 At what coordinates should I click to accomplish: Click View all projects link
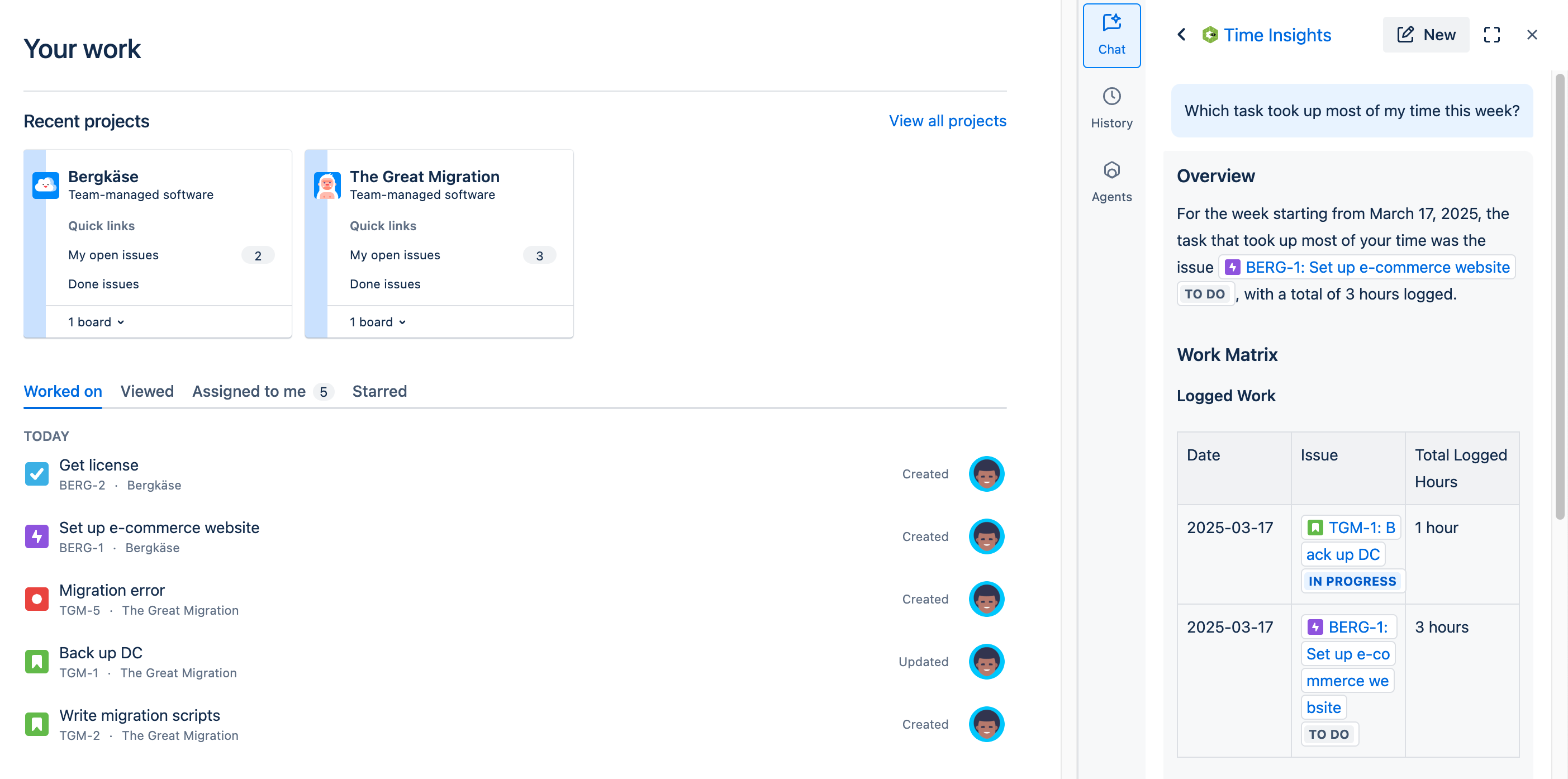[947, 121]
